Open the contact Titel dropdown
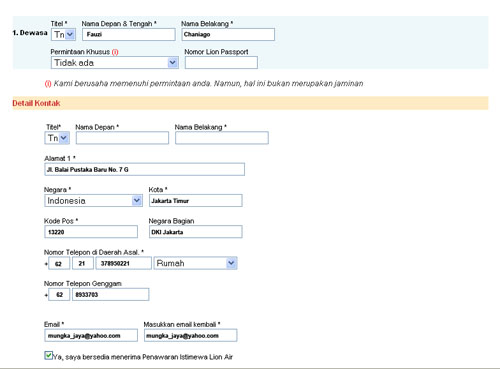The image size is (500, 369). tap(57, 138)
